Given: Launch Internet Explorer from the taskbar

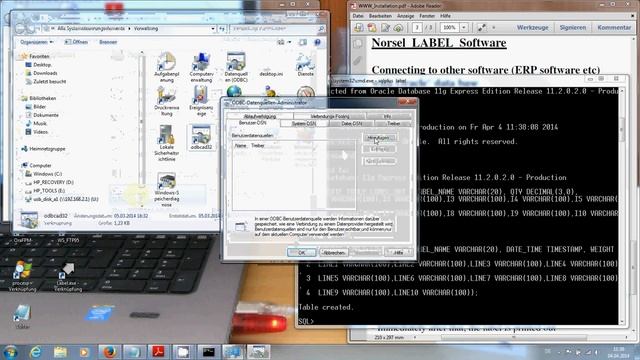Looking at the screenshot, I should (36, 352).
